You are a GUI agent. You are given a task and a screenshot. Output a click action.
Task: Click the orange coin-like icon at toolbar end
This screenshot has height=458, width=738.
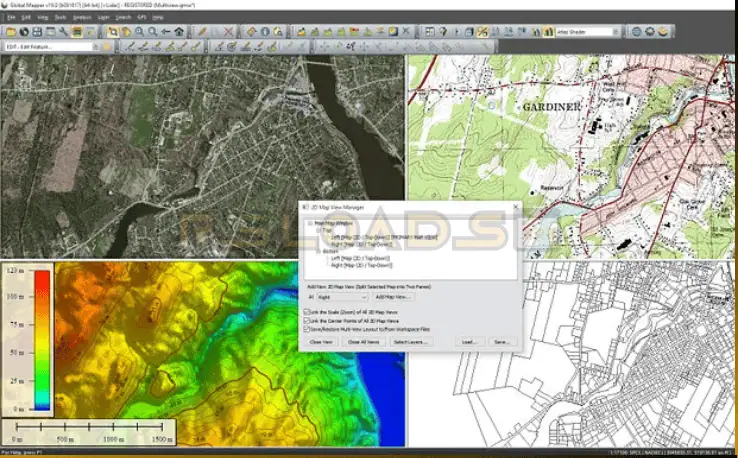(663, 32)
